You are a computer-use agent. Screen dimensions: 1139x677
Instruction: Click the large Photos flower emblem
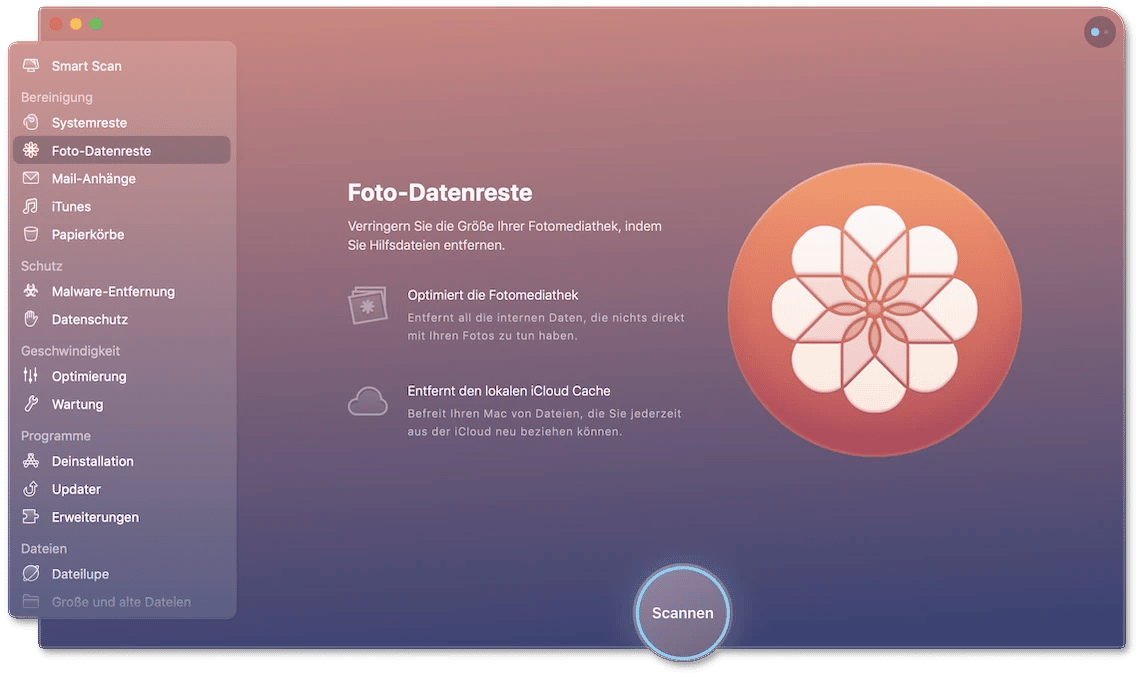click(x=875, y=310)
